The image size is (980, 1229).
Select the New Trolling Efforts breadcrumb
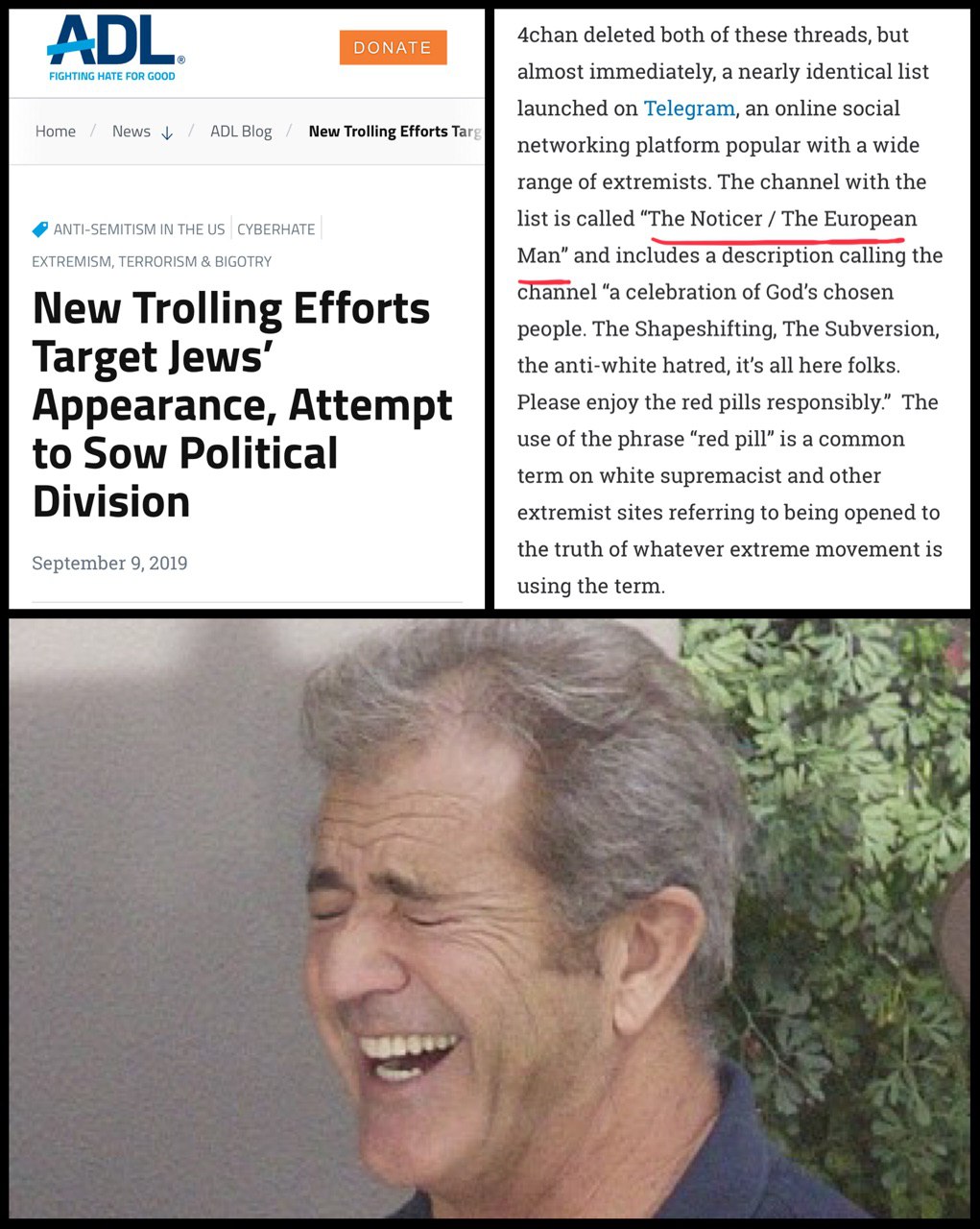(394, 132)
